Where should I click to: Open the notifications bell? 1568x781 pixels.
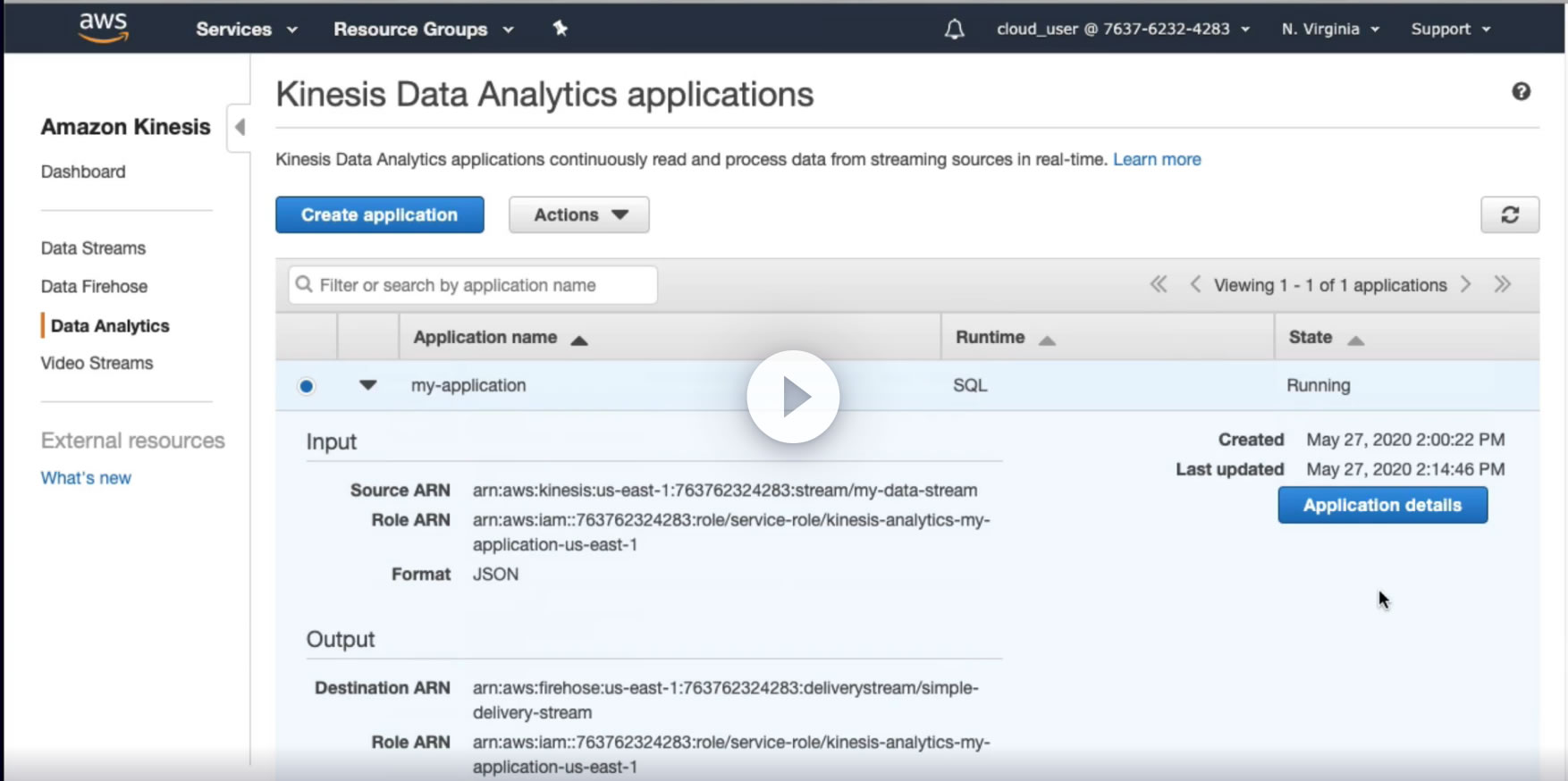pyautogui.click(x=955, y=29)
